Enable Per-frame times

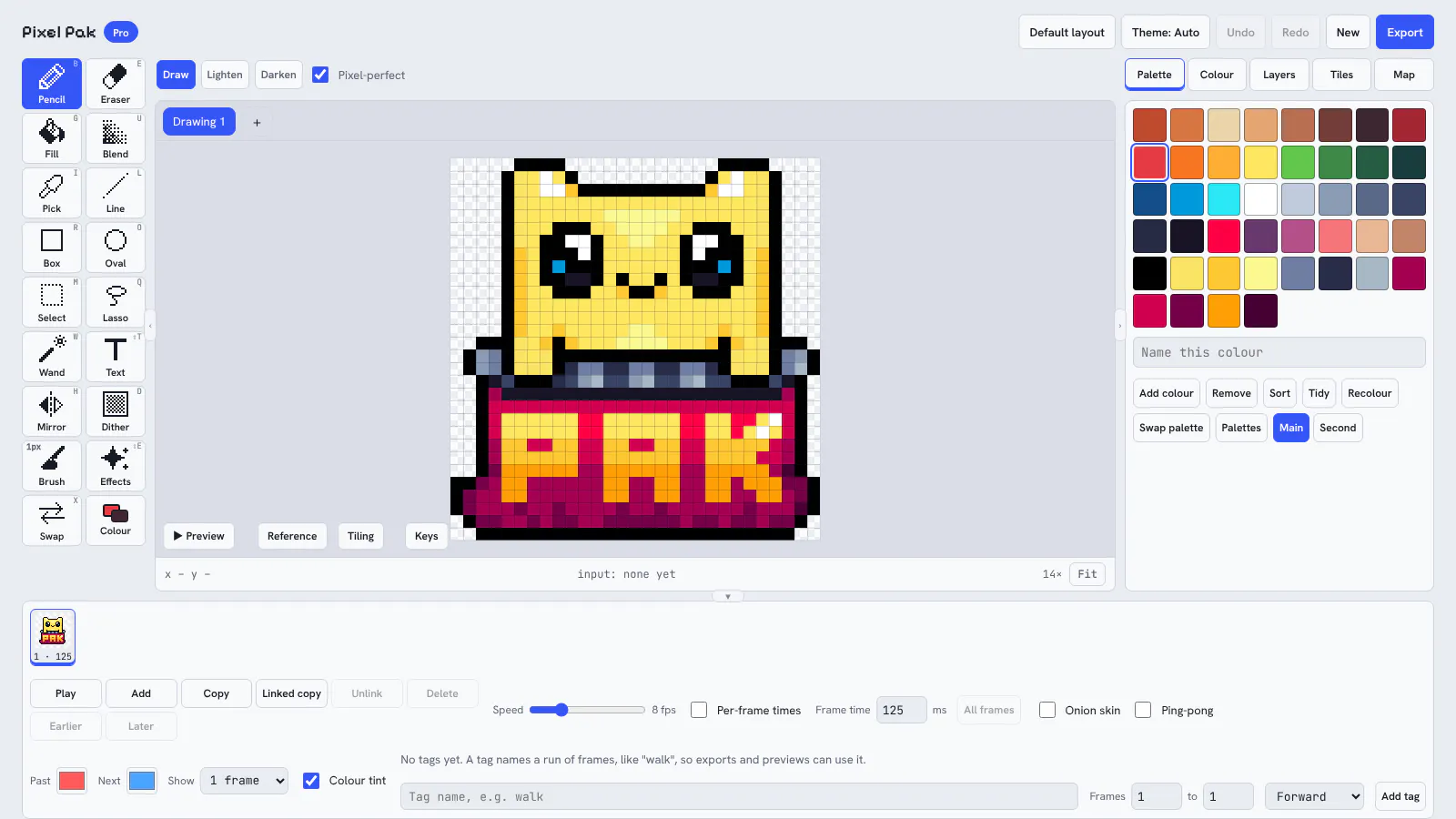tap(699, 710)
